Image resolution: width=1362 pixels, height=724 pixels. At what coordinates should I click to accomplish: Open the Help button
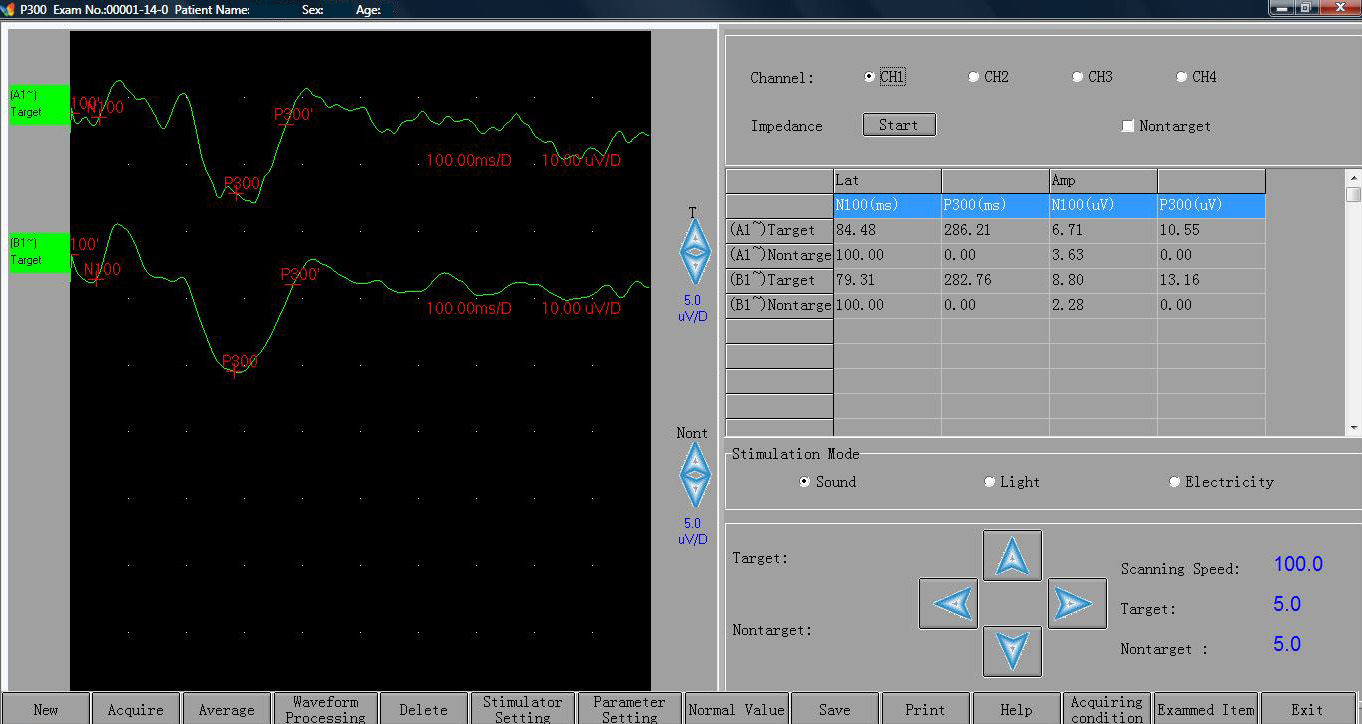(x=1017, y=709)
